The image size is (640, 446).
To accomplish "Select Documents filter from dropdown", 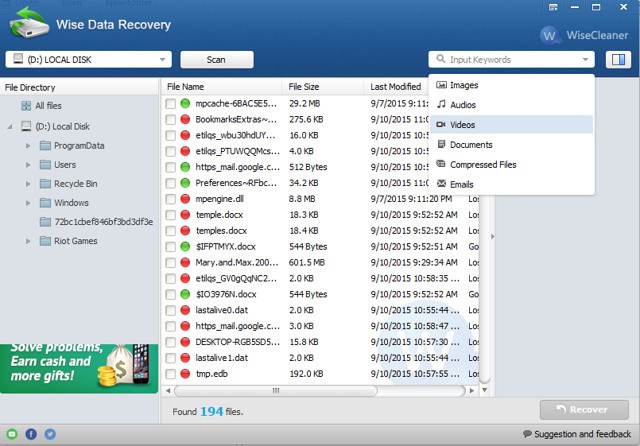I will [x=511, y=144].
